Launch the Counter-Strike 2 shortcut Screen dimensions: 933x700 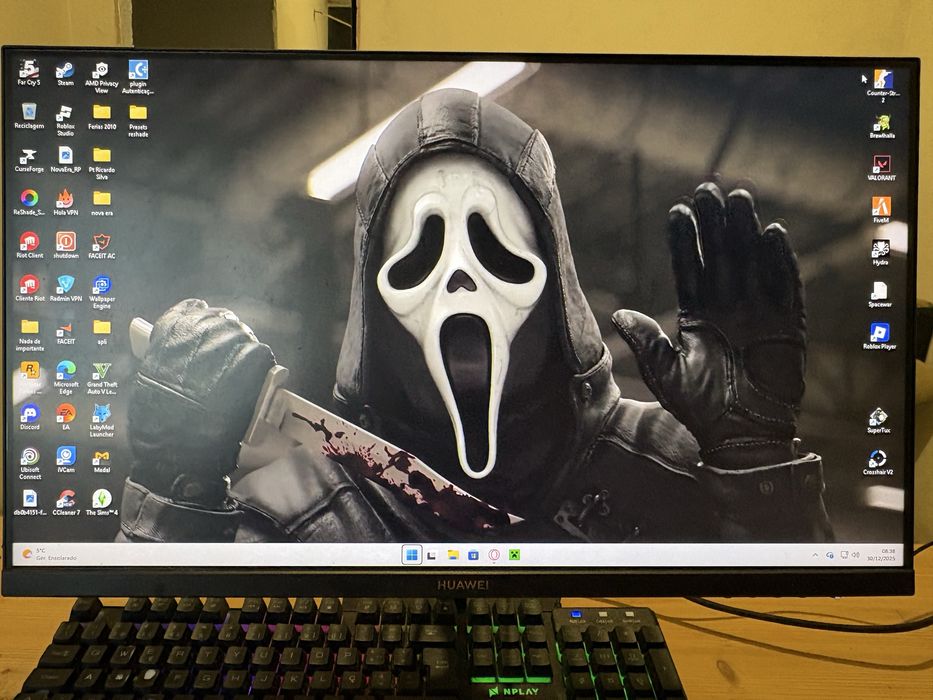pos(883,86)
